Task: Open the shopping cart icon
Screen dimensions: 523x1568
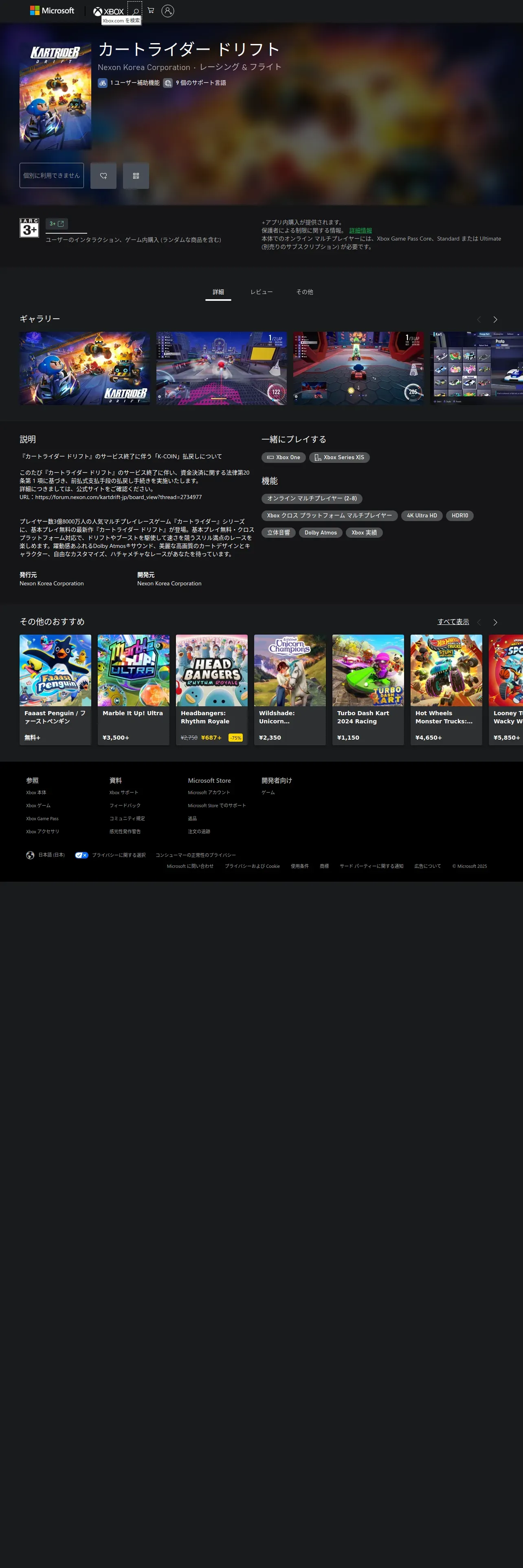Action: point(150,10)
